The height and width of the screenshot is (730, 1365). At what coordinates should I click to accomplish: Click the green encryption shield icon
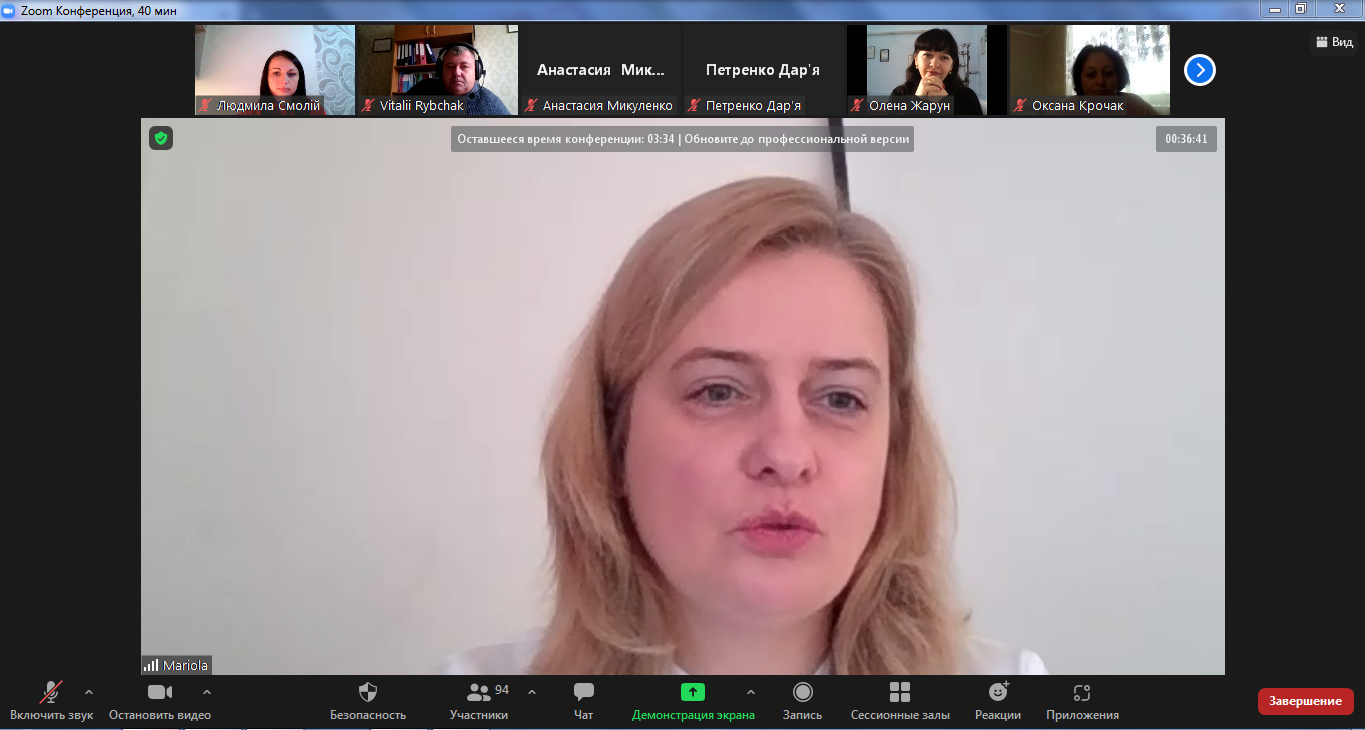click(x=161, y=138)
